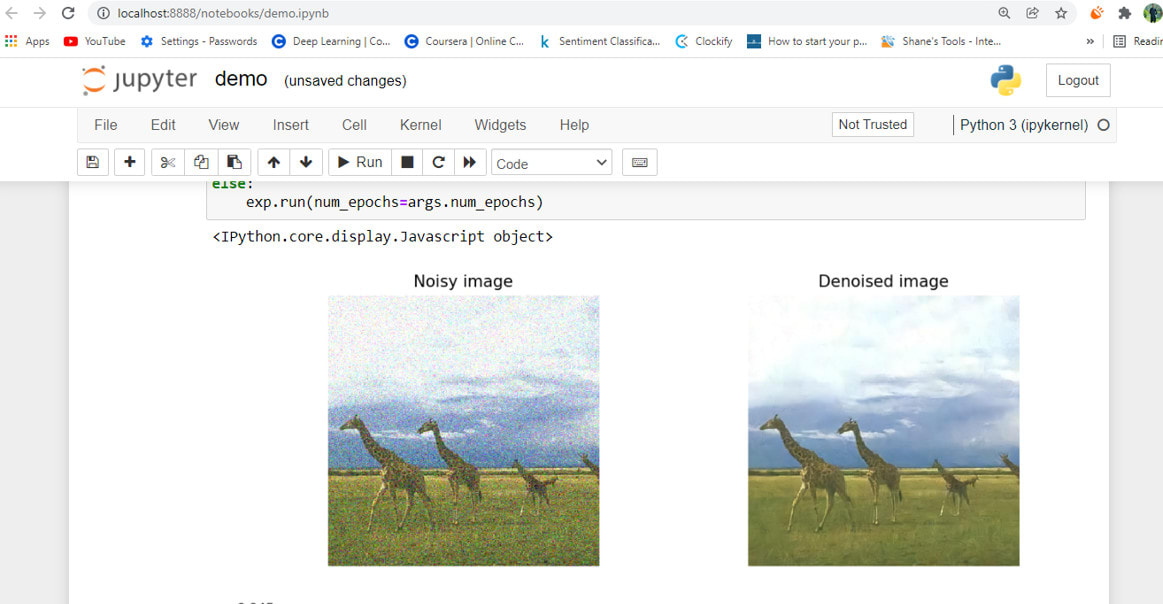The width and height of the screenshot is (1163, 604).
Task: Open the Cell menu
Action: [354, 125]
